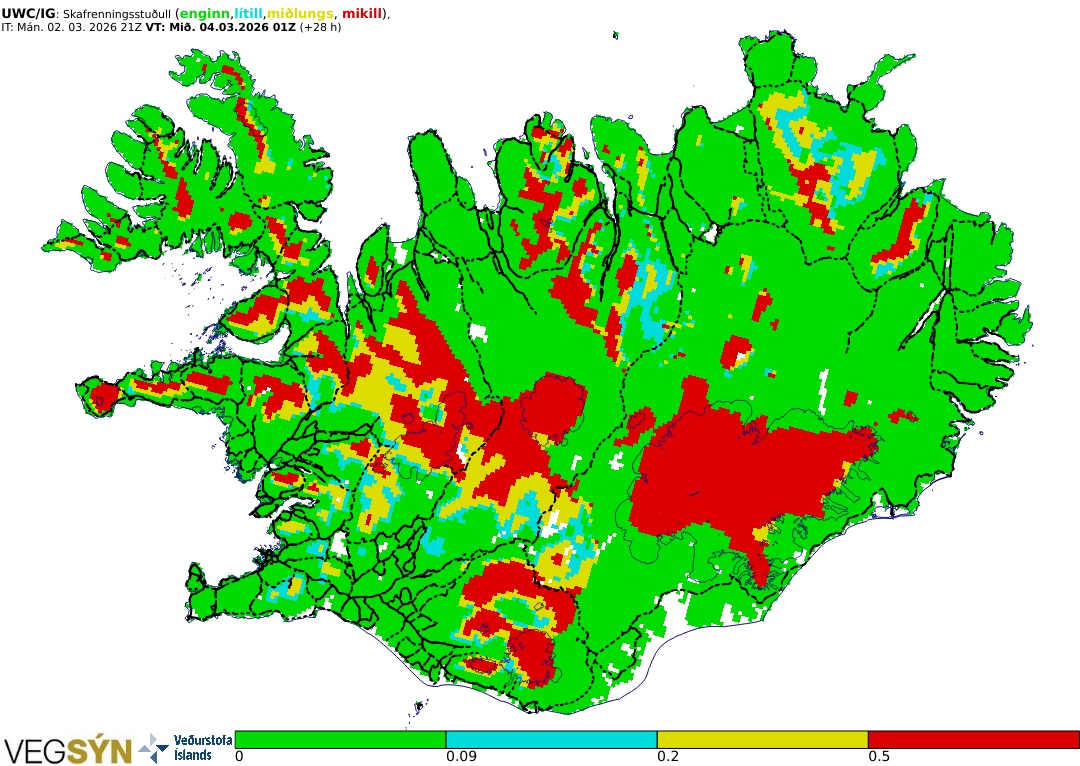Click the Veðurstofa Íslands logo
Viewport: 1080px width, 766px height.
point(185,748)
